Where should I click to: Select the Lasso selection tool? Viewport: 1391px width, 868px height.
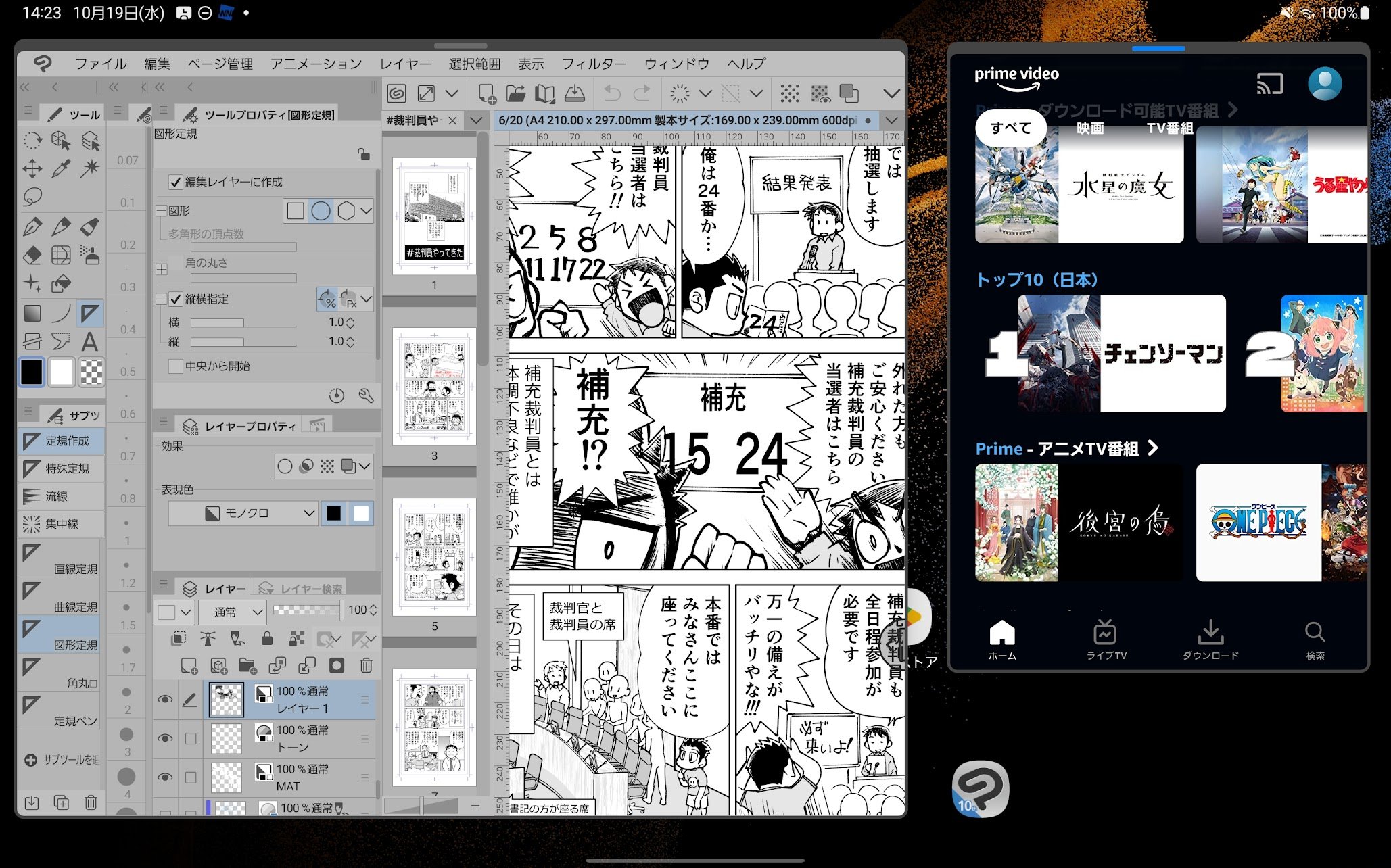tap(32, 197)
